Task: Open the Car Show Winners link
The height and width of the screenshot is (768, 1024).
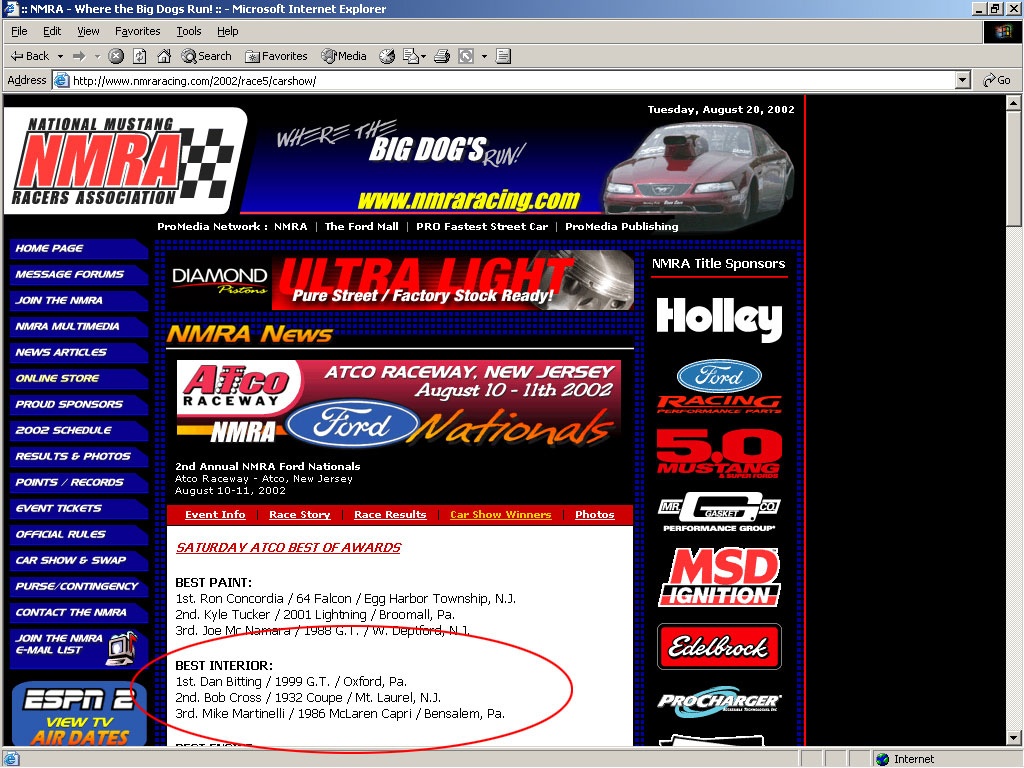Action: point(500,515)
